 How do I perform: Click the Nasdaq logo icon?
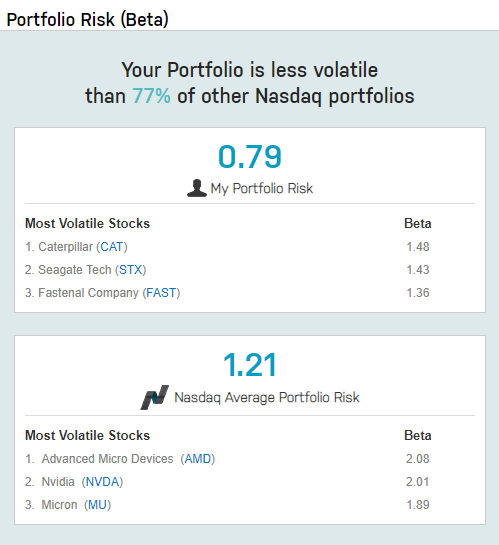click(x=155, y=397)
